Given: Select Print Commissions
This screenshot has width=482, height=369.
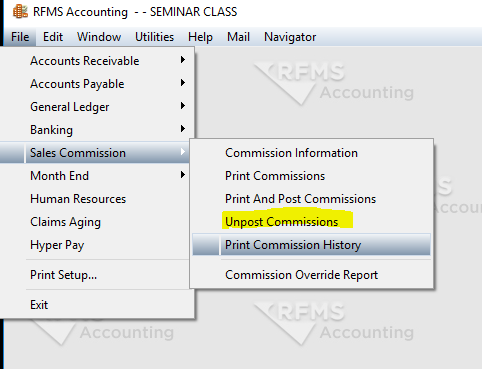Looking at the screenshot, I should [312, 176].
